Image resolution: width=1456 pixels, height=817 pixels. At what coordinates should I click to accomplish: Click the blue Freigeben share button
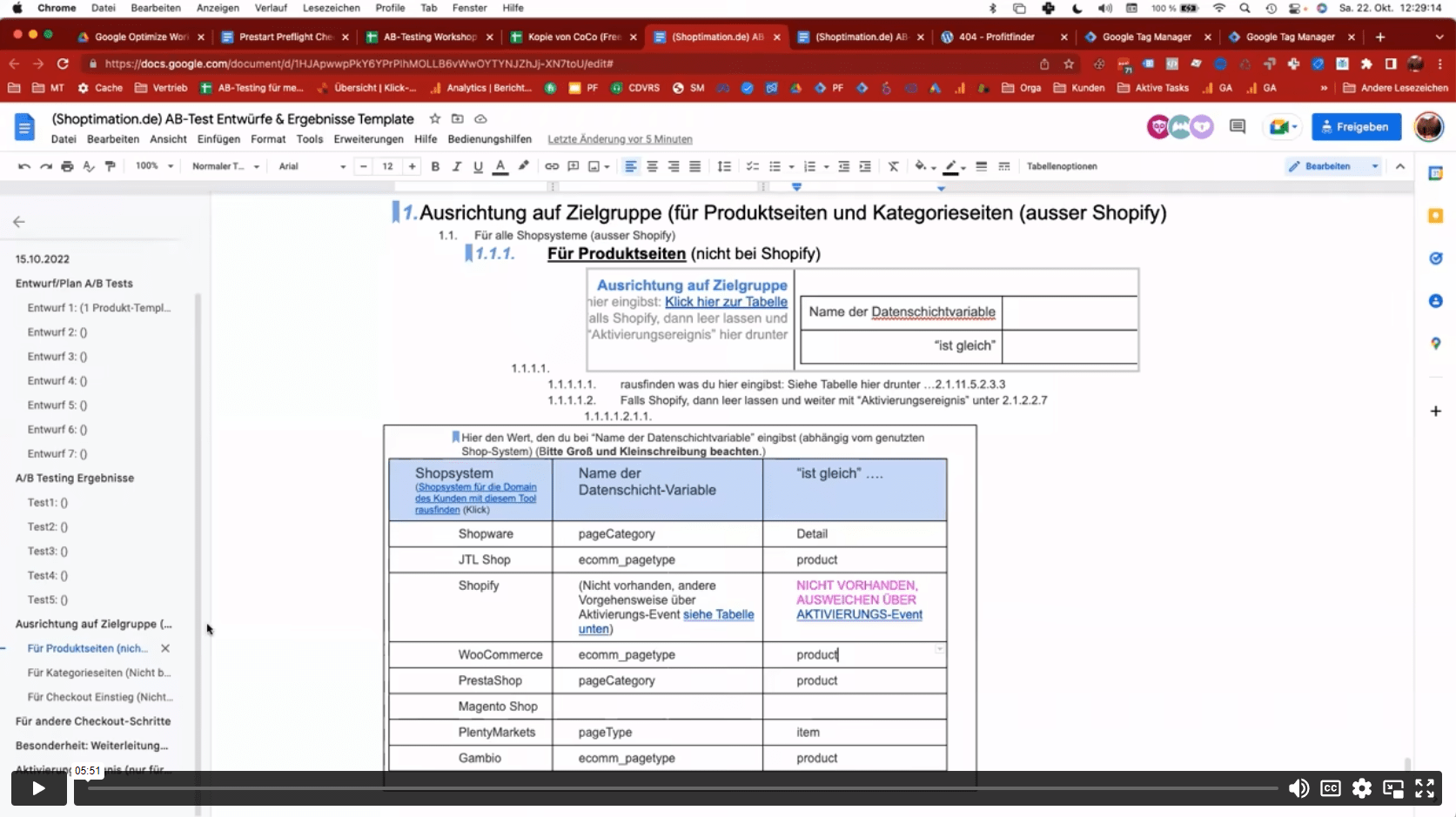coord(1356,127)
